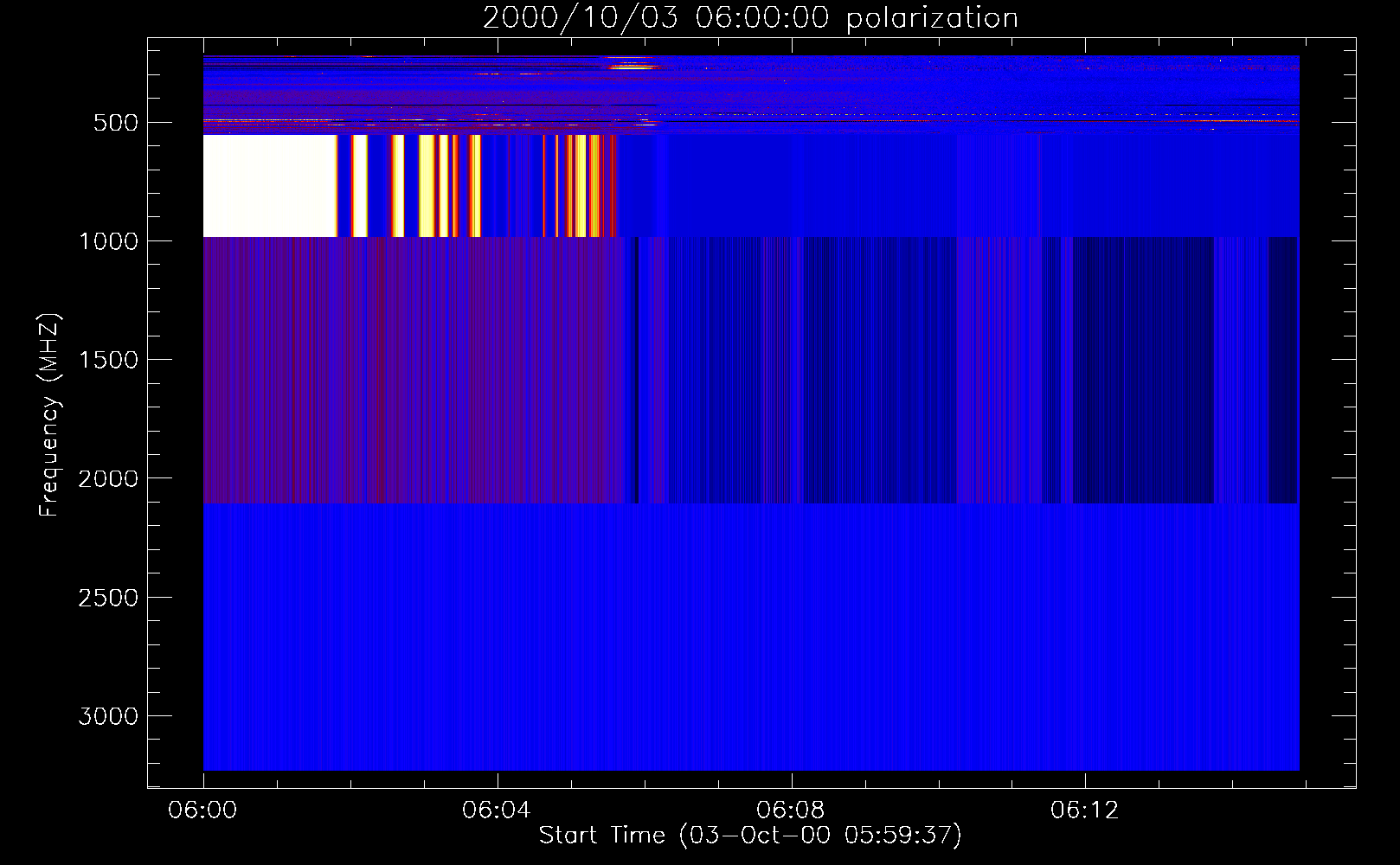This screenshot has height=865, width=1400.
Task: Click the '1500' frequency tick label
Action: click(108, 360)
